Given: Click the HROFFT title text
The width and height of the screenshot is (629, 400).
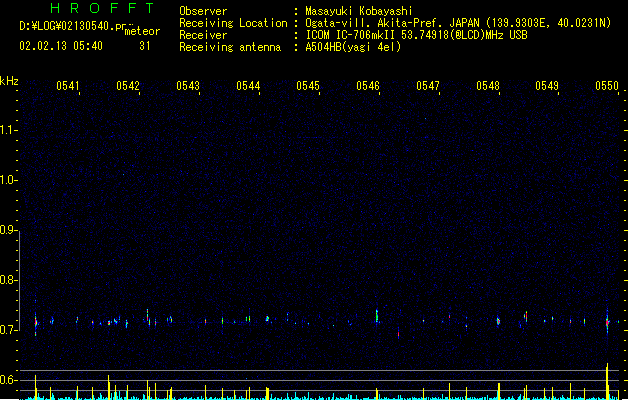Looking at the screenshot, I should 102,8.
